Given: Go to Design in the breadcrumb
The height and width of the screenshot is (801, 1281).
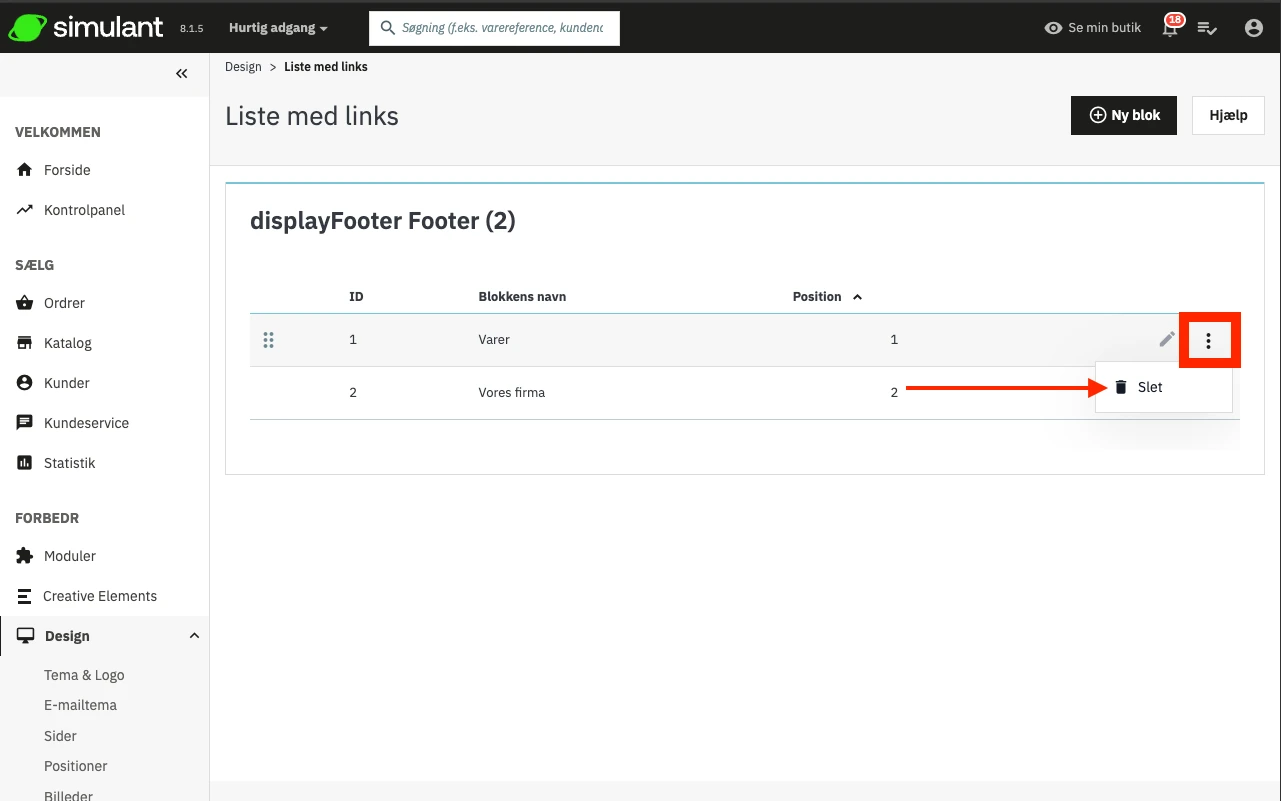Looking at the screenshot, I should pyautogui.click(x=243, y=67).
